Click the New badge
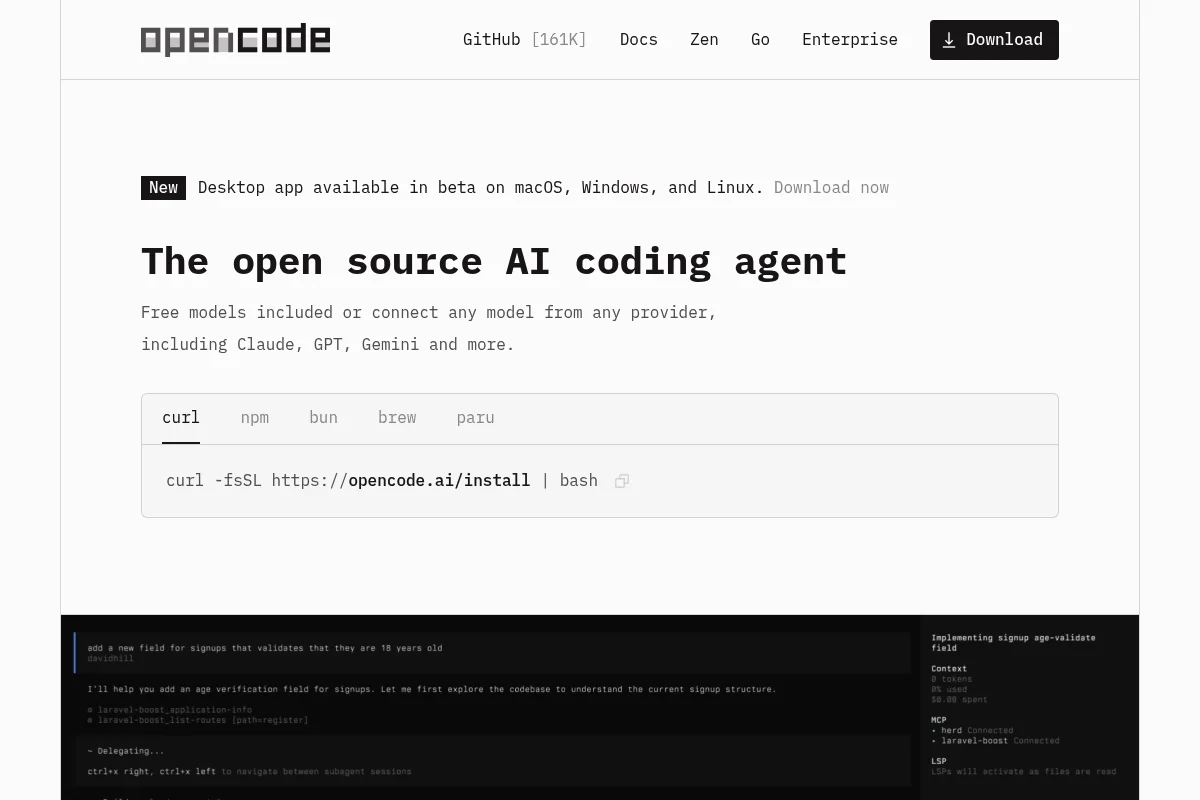 tap(163, 188)
